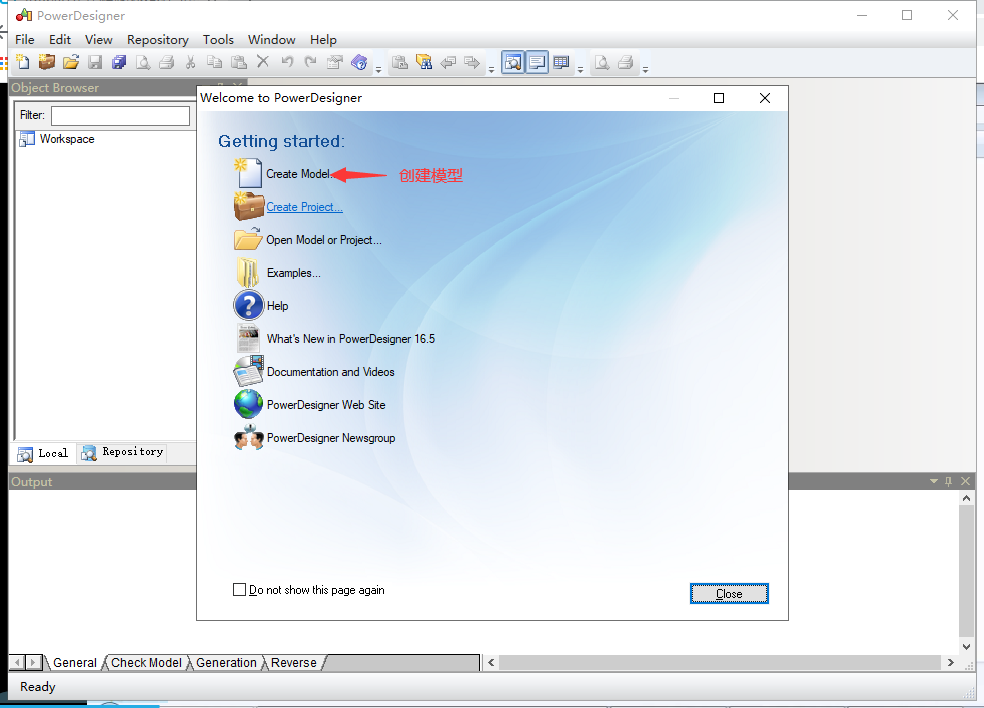The height and width of the screenshot is (708, 984).
Task: Click the last printer icon in toolbar
Action: [x=626, y=62]
